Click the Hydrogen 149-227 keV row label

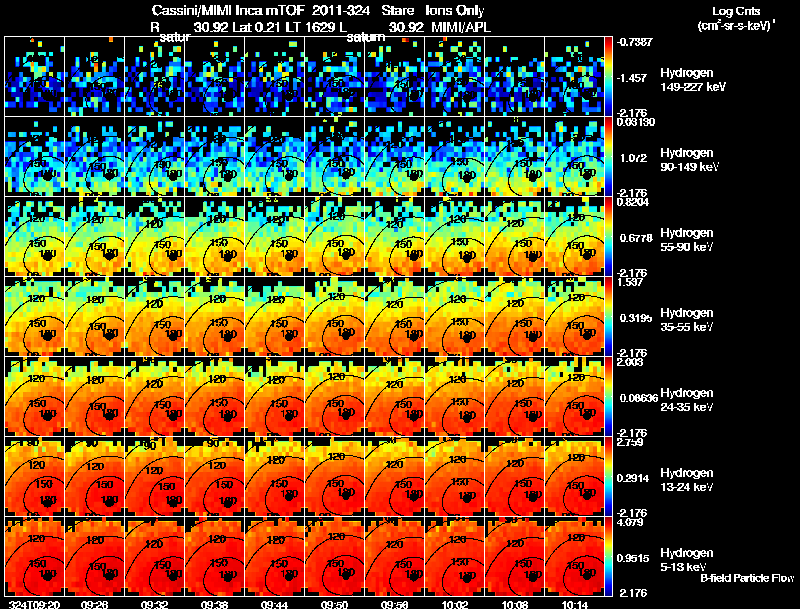tap(692, 80)
